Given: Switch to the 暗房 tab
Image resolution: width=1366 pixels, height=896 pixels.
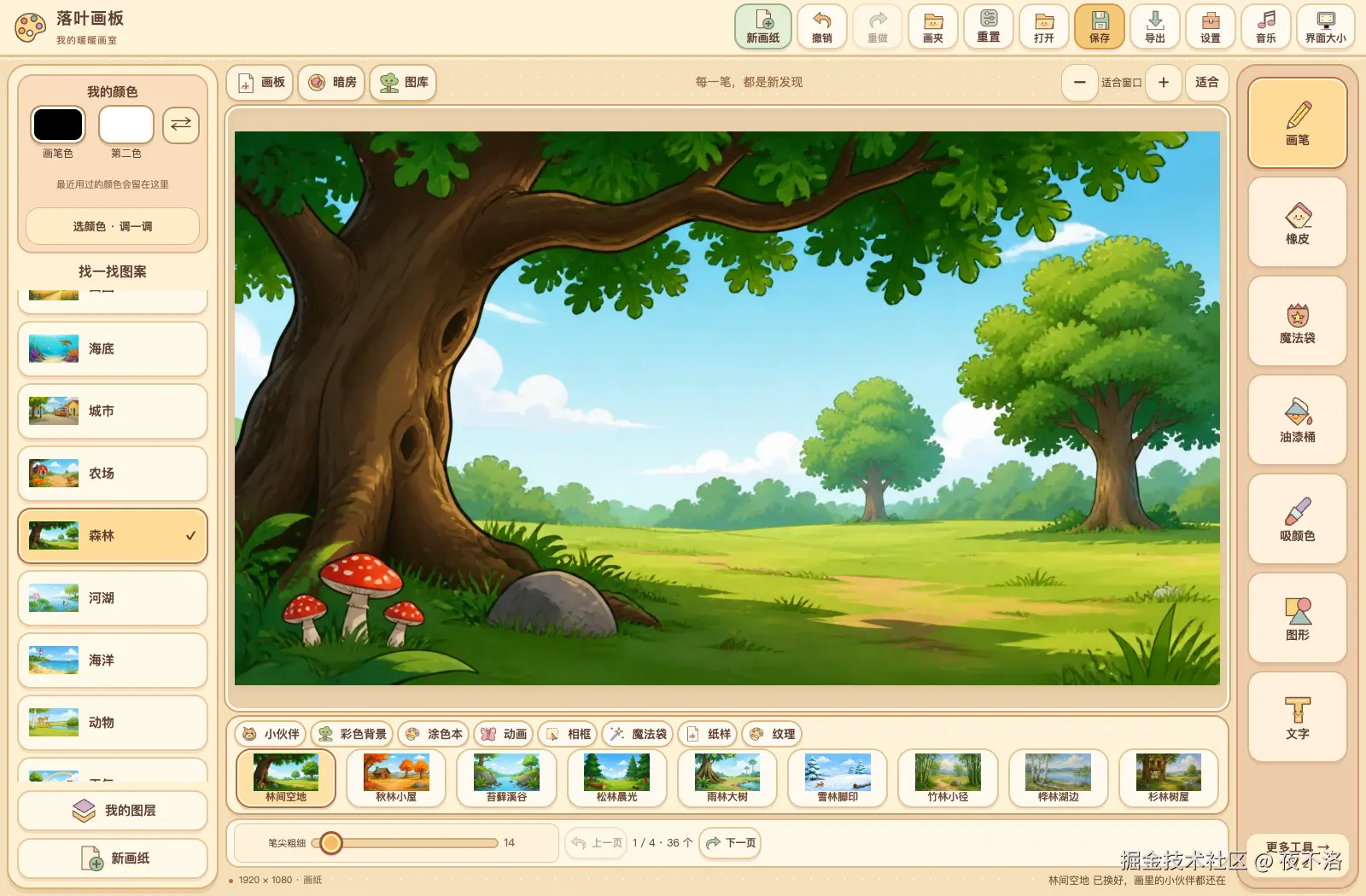Looking at the screenshot, I should tap(333, 83).
